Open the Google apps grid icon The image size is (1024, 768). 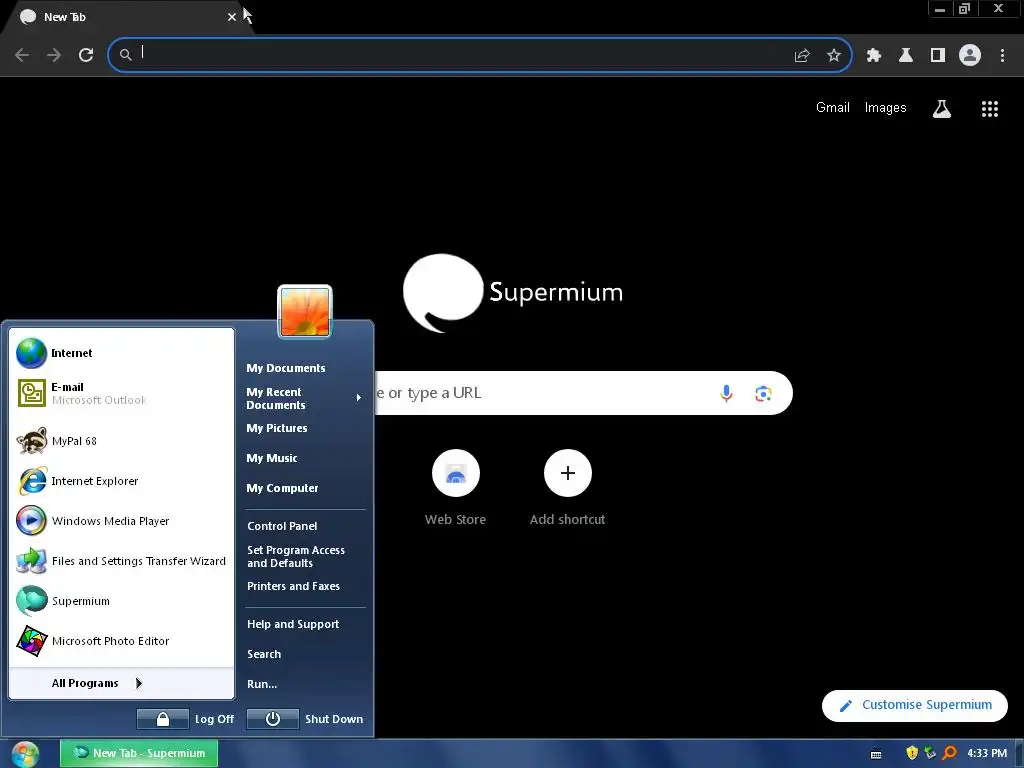pyautogui.click(x=990, y=109)
